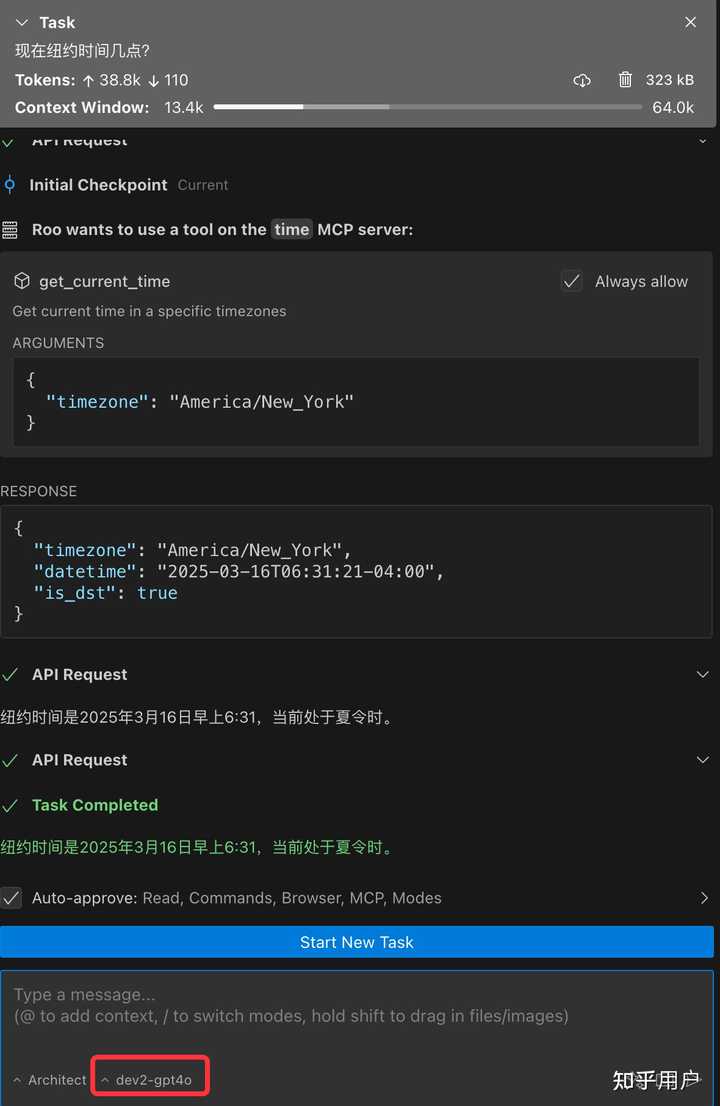
Task: Toggle the Auto-approve checkbox
Action: point(13,898)
